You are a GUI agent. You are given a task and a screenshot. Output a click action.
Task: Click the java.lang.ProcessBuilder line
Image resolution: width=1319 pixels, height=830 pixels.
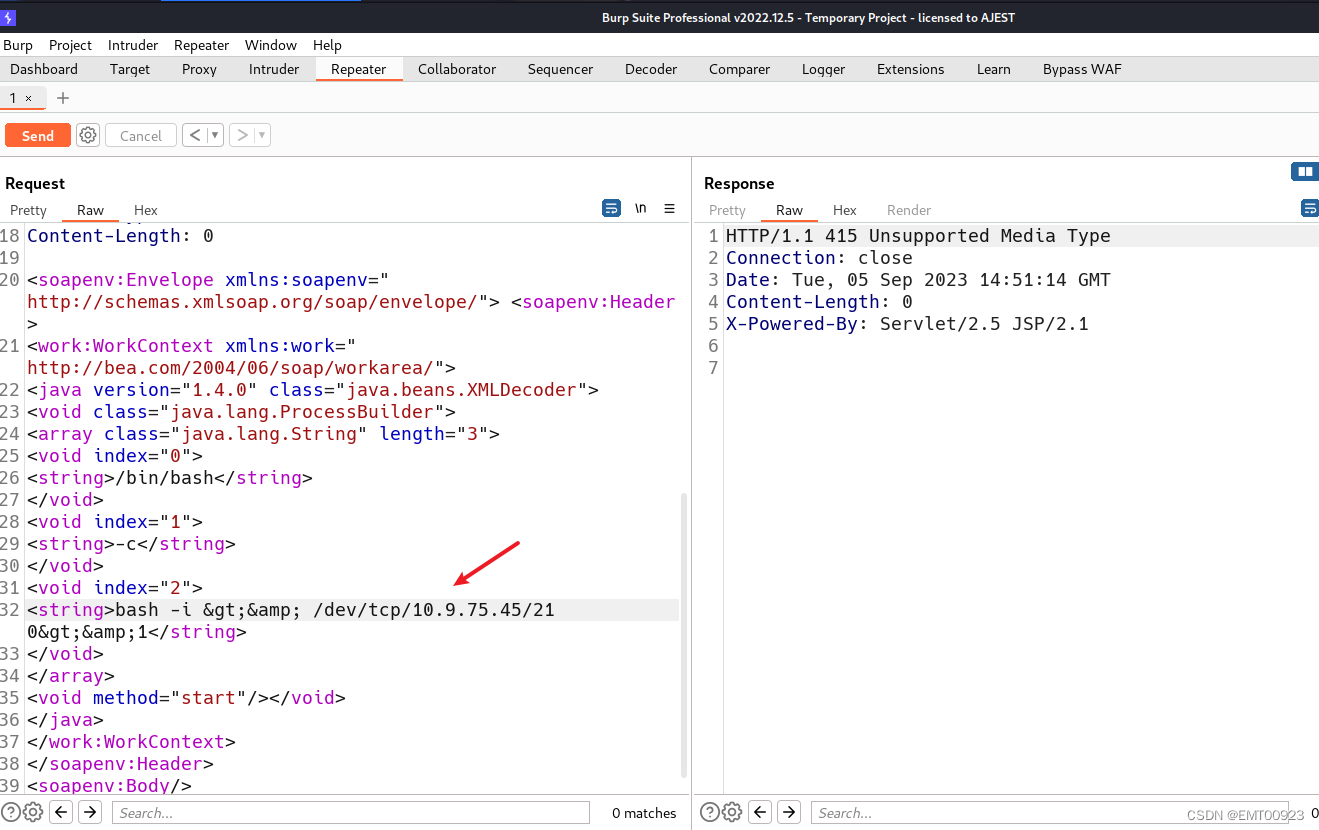click(241, 411)
